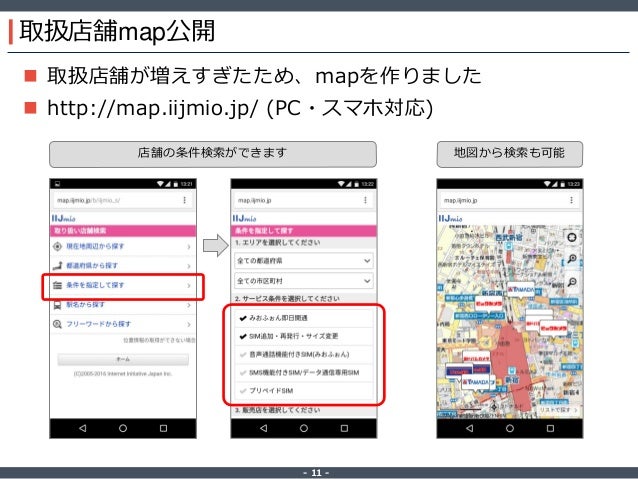Tap Android back button on the 条件を指定して探す phone
638x479 pixels.
click(264, 428)
